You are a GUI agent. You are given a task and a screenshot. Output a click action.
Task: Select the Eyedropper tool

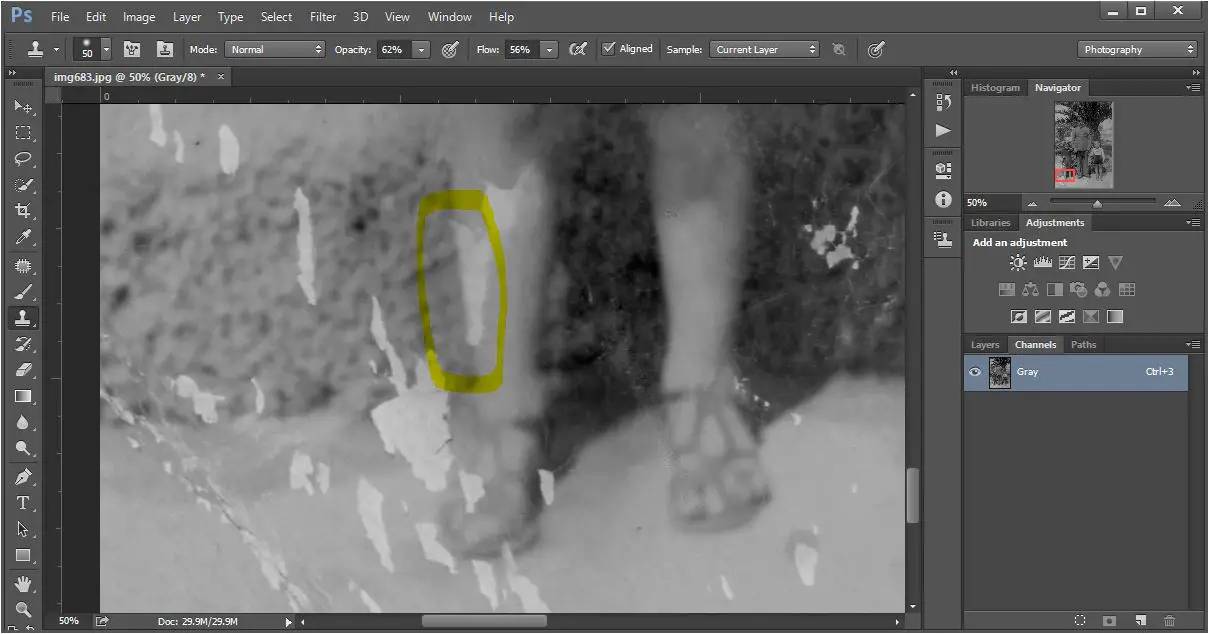pyautogui.click(x=23, y=237)
